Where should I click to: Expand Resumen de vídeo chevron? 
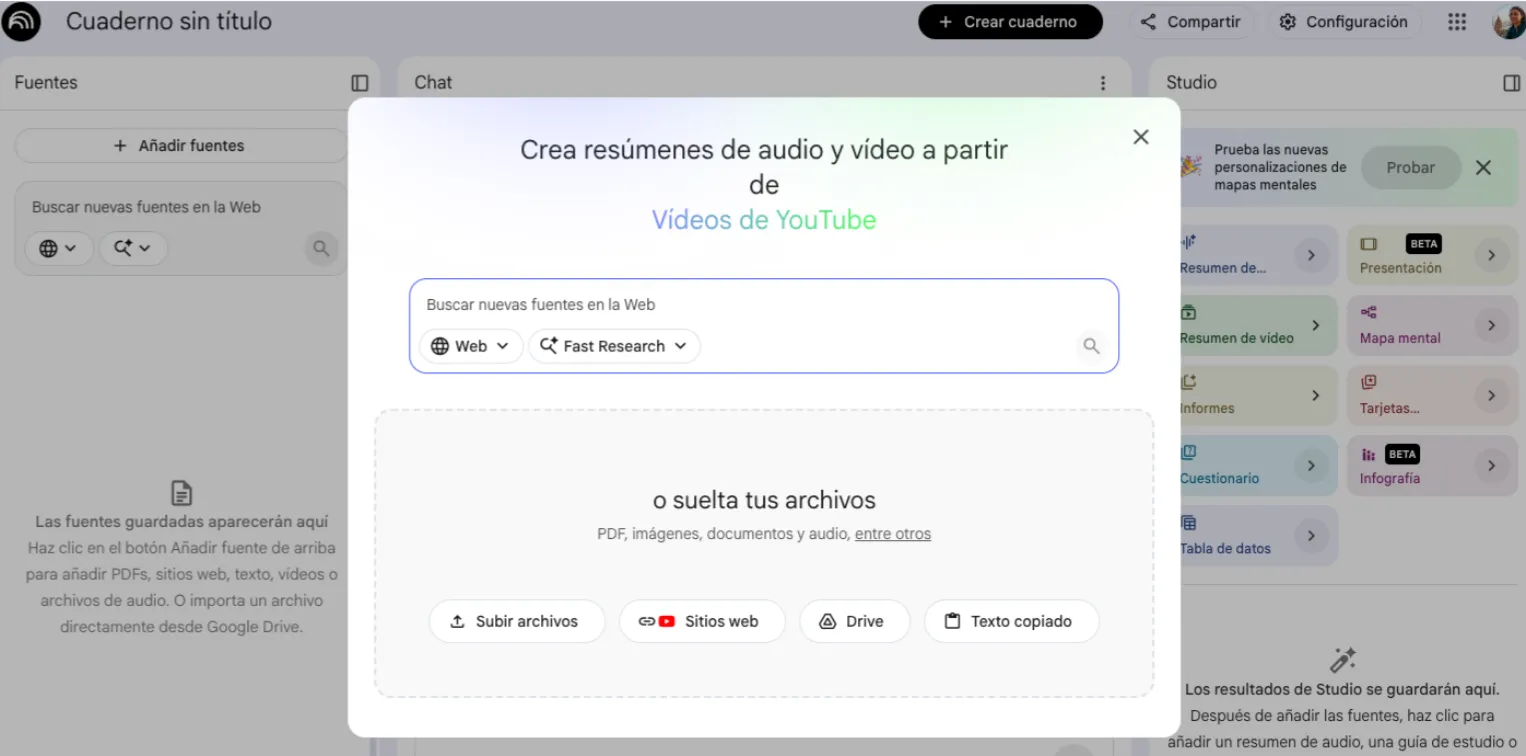pos(1316,326)
